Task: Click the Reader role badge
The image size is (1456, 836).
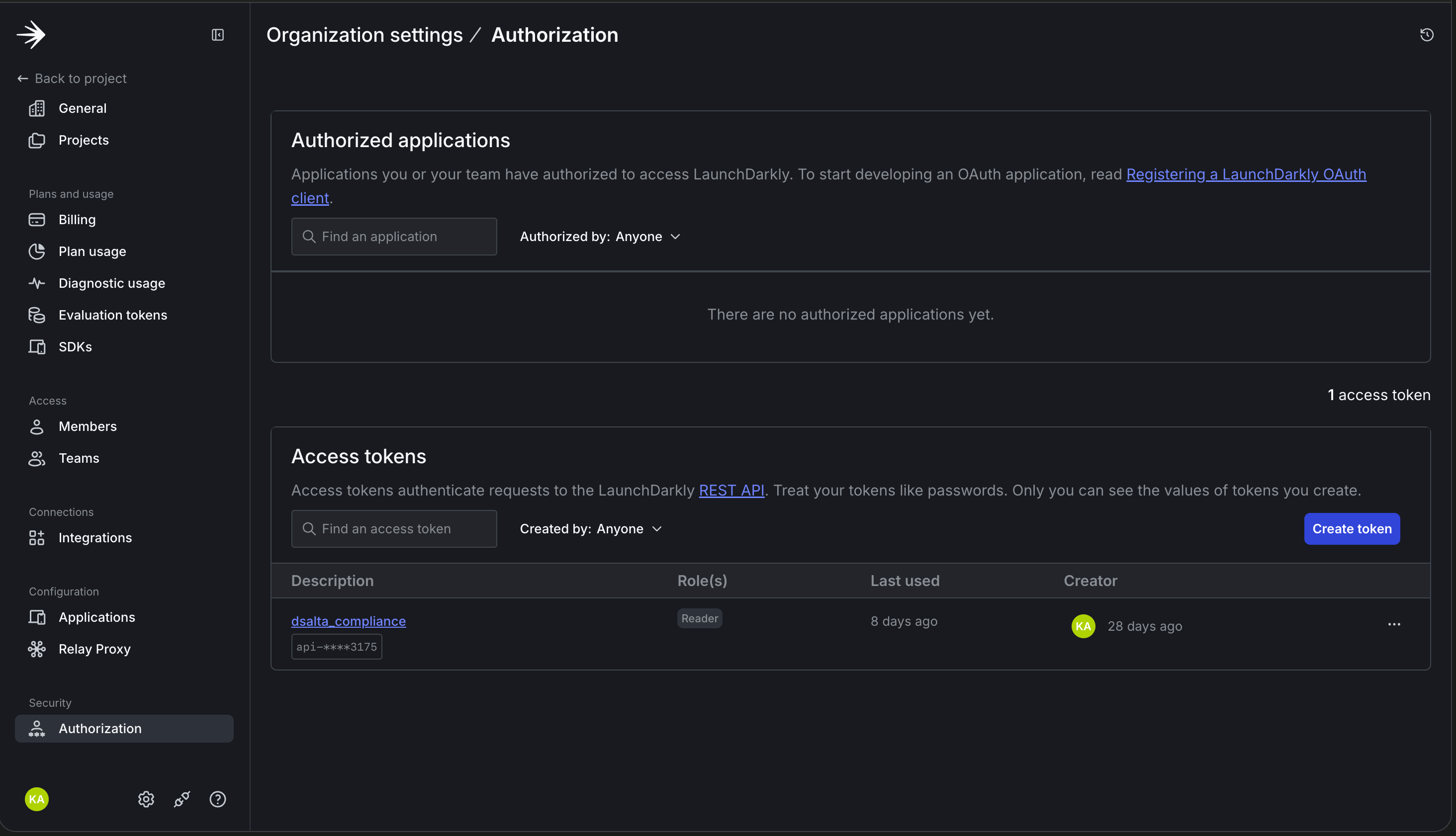Action: pyautogui.click(x=700, y=618)
